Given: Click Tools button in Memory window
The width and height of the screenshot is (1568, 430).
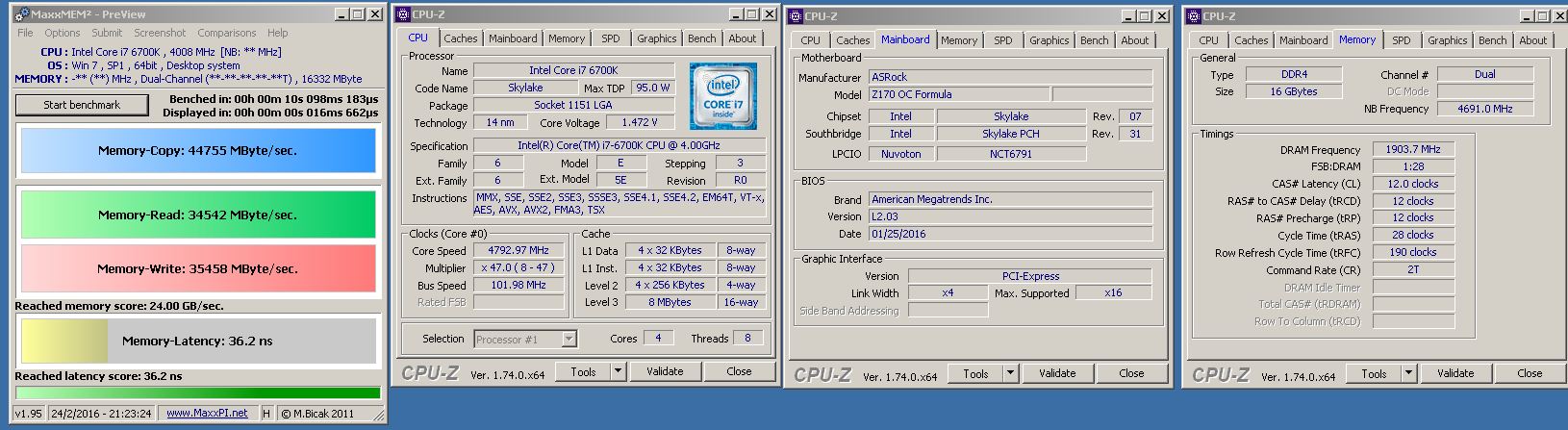Looking at the screenshot, I should click(1374, 373).
